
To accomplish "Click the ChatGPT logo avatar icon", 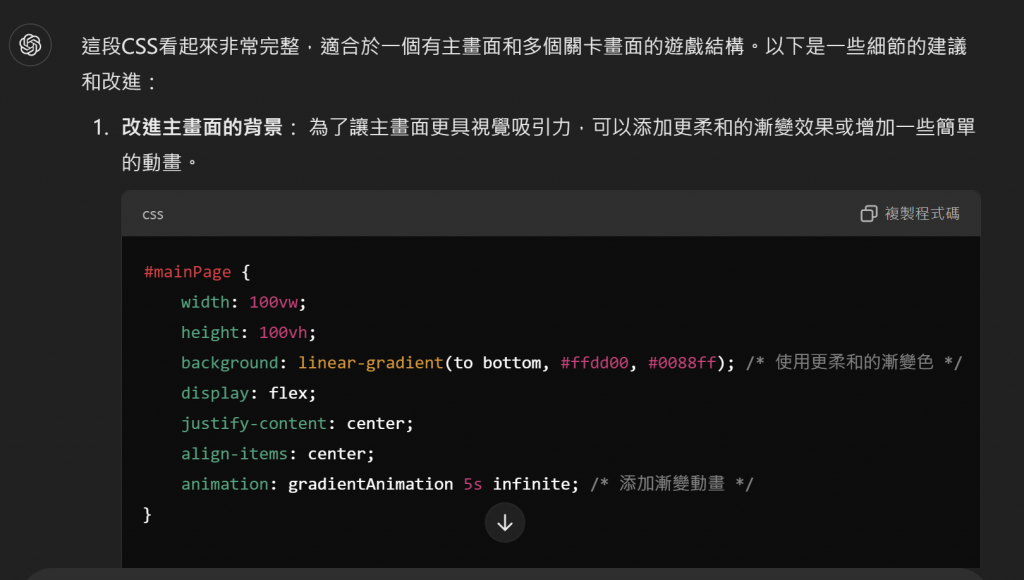I will click(30, 45).
